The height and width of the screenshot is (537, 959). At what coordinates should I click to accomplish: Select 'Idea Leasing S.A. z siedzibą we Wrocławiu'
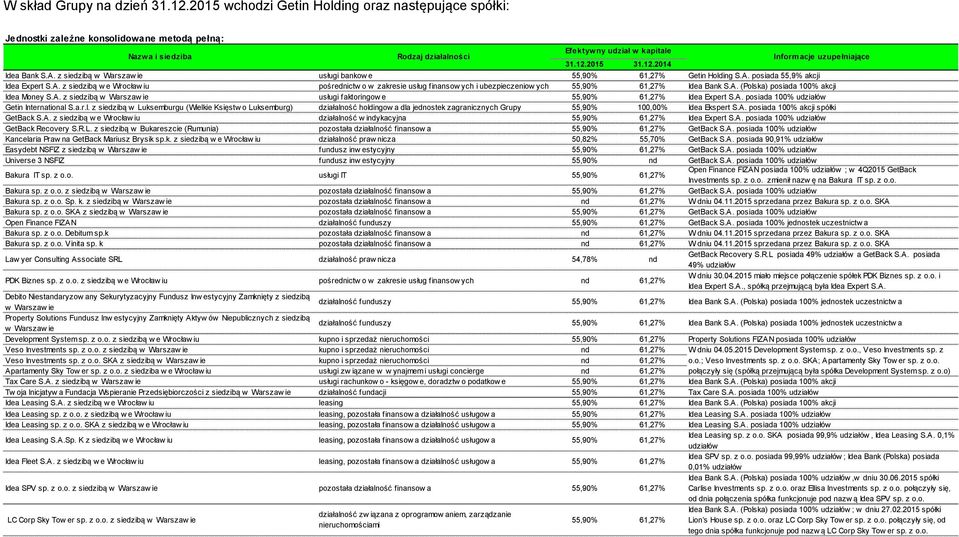click(80, 402)
